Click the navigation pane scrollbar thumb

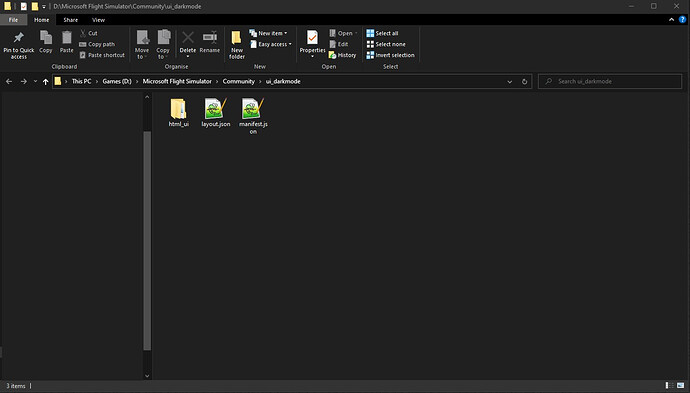pyautogui.click(x=147, y=240)
